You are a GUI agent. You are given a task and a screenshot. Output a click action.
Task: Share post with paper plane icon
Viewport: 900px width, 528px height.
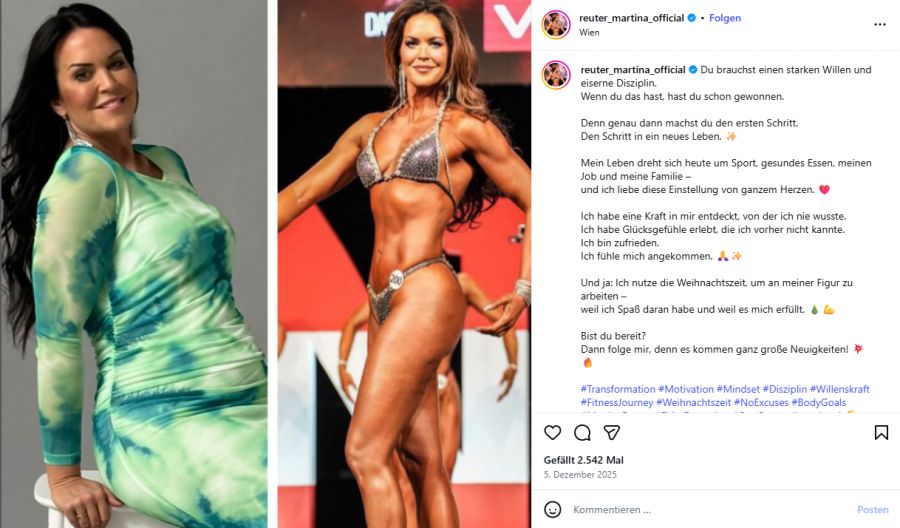point(612,433)
